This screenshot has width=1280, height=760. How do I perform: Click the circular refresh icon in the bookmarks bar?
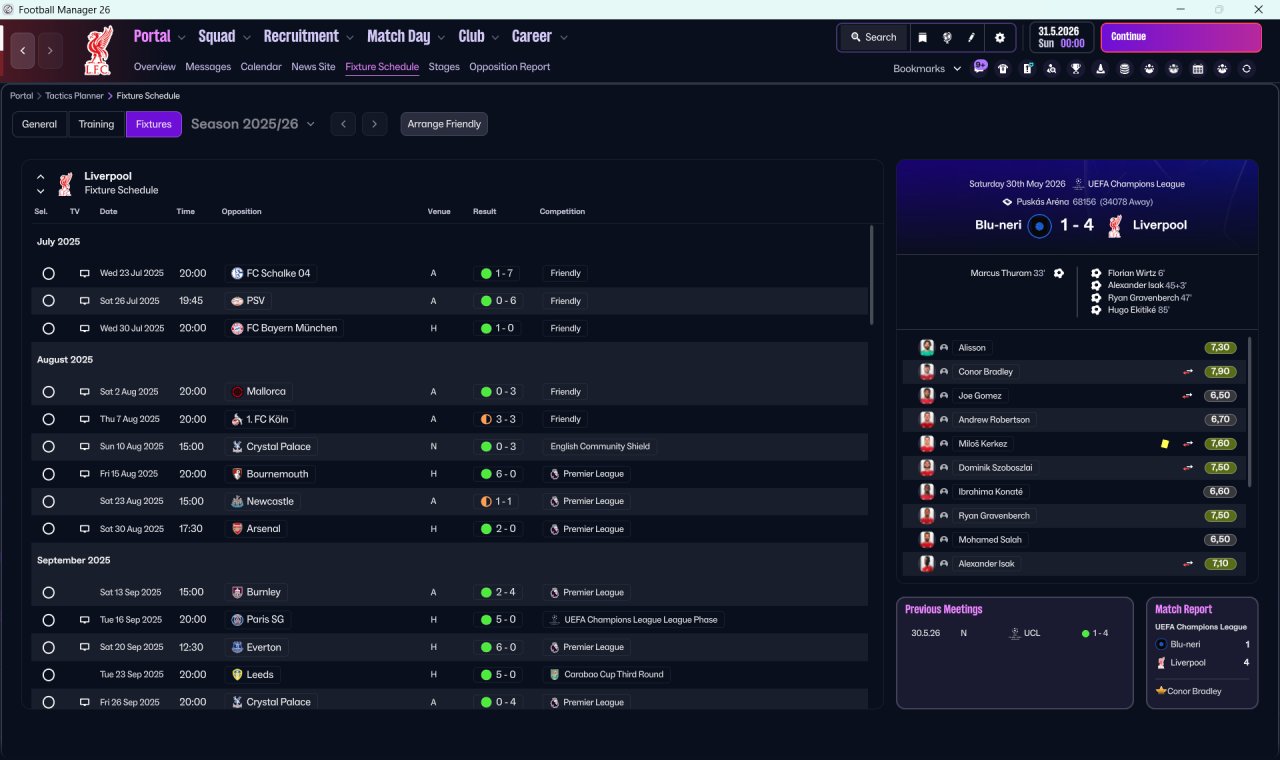point(1246,69)
